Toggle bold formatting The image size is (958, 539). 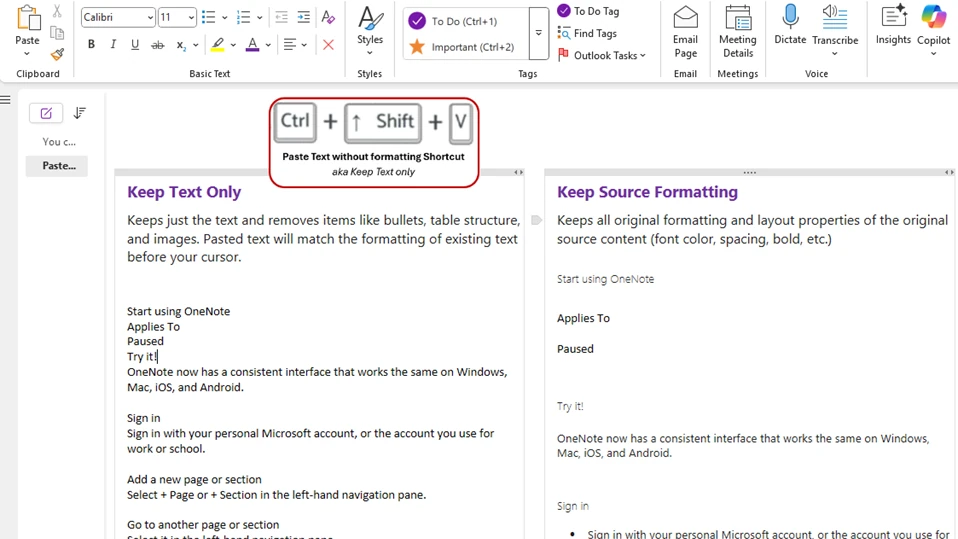pyautogui.click(x=91, y=45)
